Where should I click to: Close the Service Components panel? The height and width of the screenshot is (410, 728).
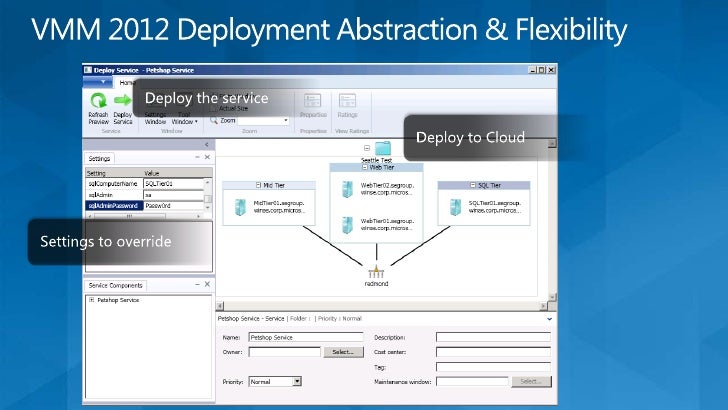[x=208, y=284]
